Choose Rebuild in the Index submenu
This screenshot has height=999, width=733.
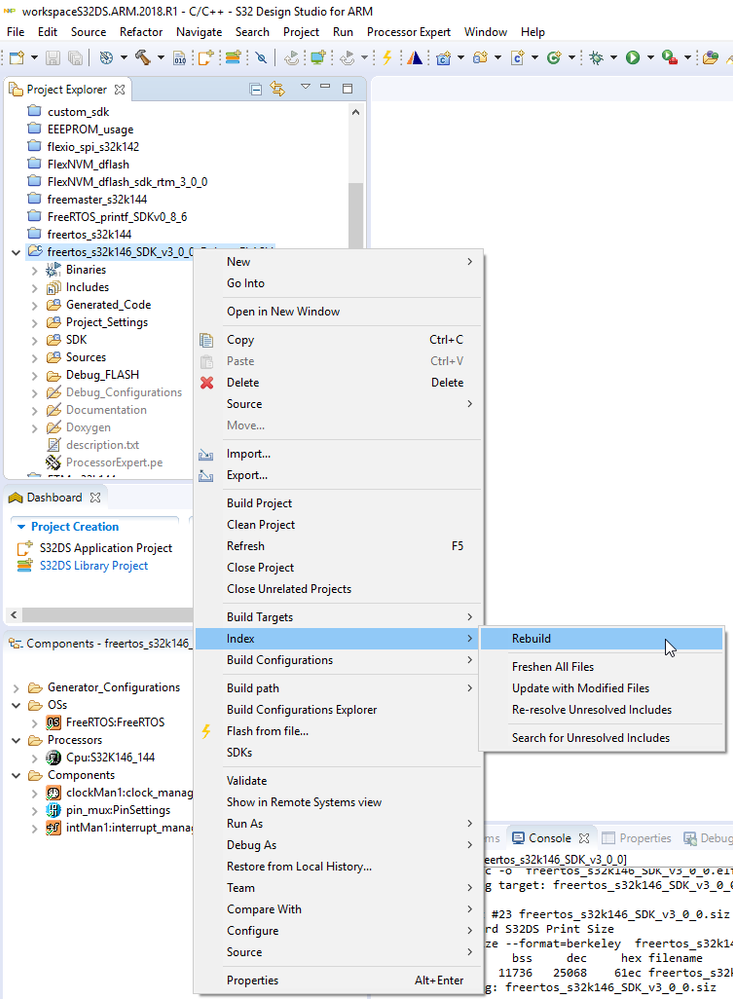pyautogui.click(x=601, y=638)
